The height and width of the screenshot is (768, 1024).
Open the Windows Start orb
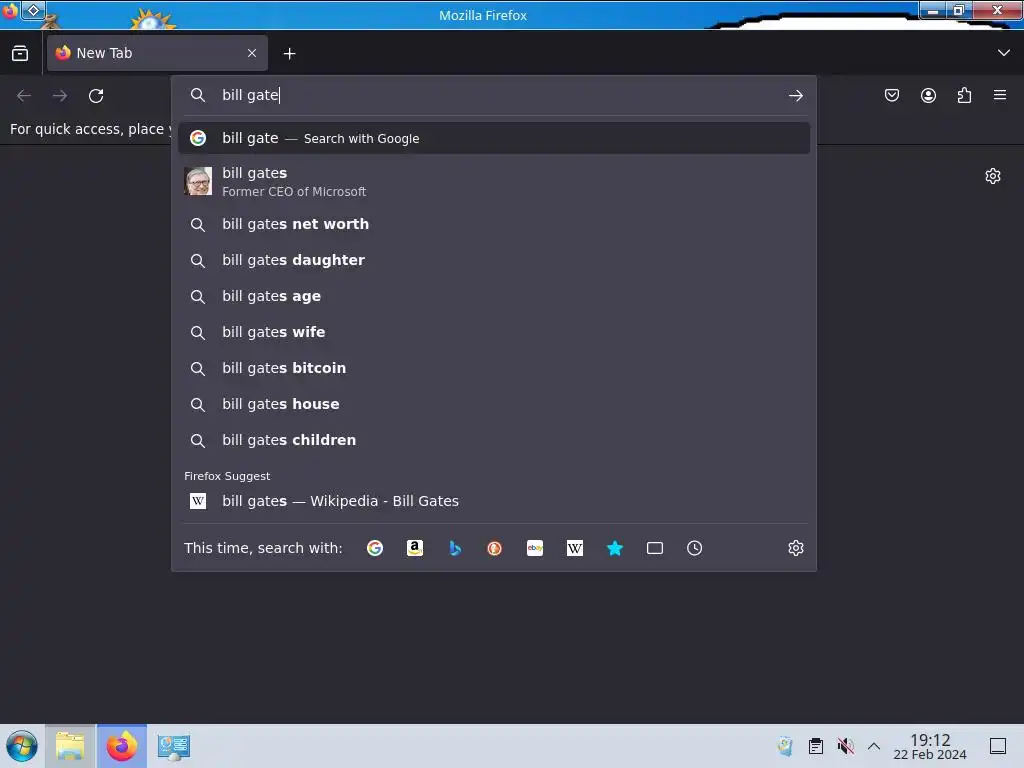click(22, 746)
